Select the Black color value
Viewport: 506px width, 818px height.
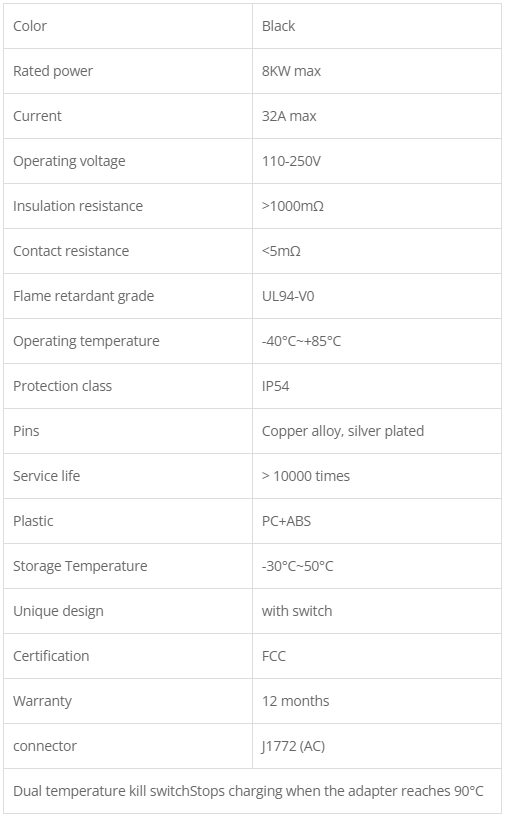pyautogui.click(x=278, y=26)
